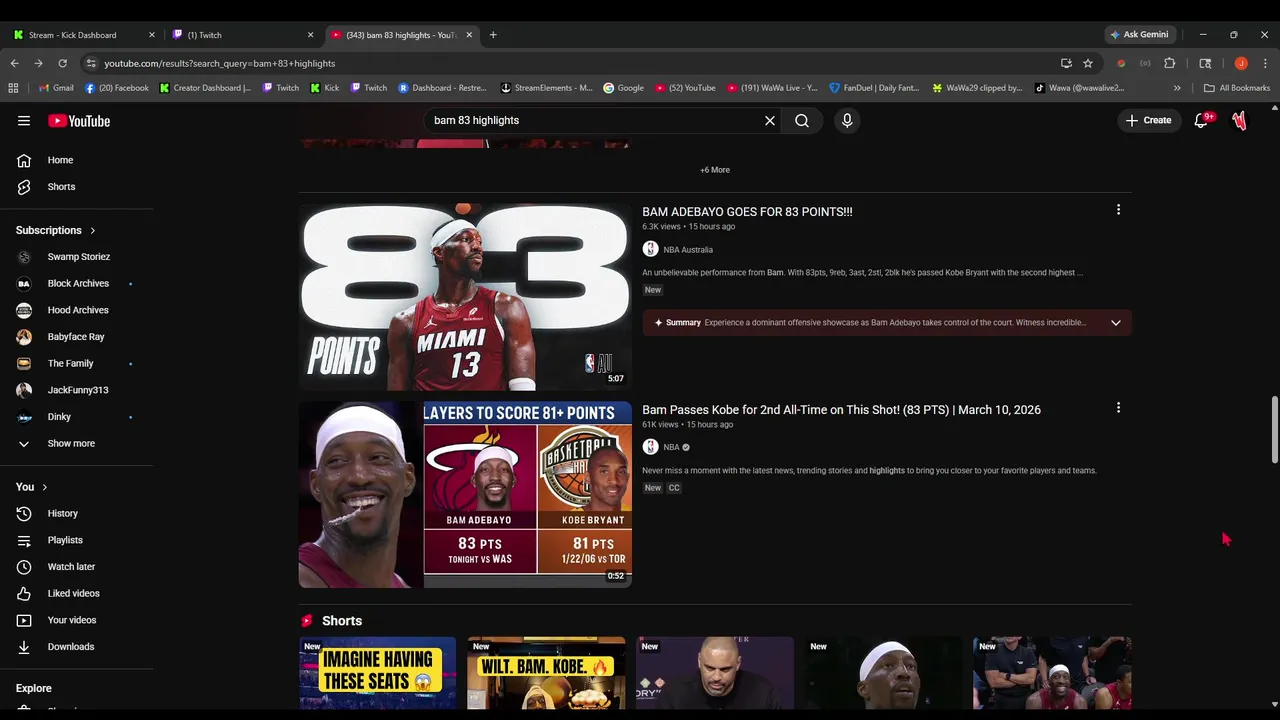Open the WILT. BAM. KOBE. short
The height and width of the screenshot is (720, 1280).
546,672
